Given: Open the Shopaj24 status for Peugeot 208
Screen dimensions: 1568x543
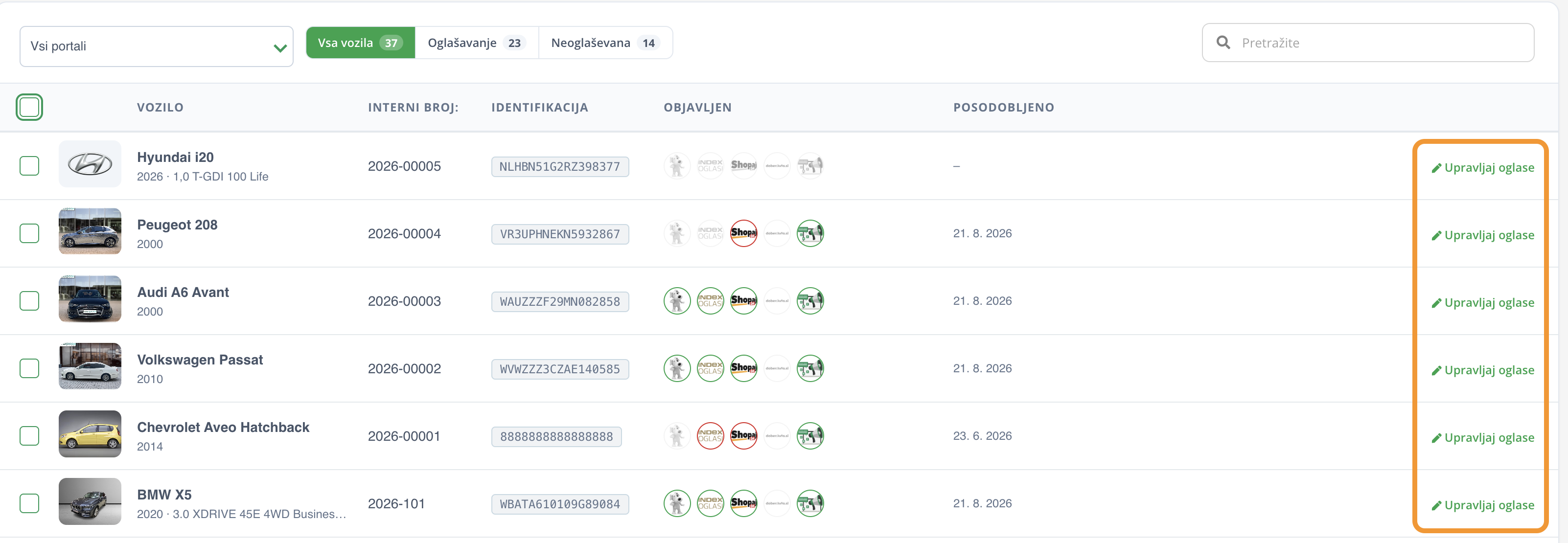Looking at the screenshot, I should click(x=744, y=233).
